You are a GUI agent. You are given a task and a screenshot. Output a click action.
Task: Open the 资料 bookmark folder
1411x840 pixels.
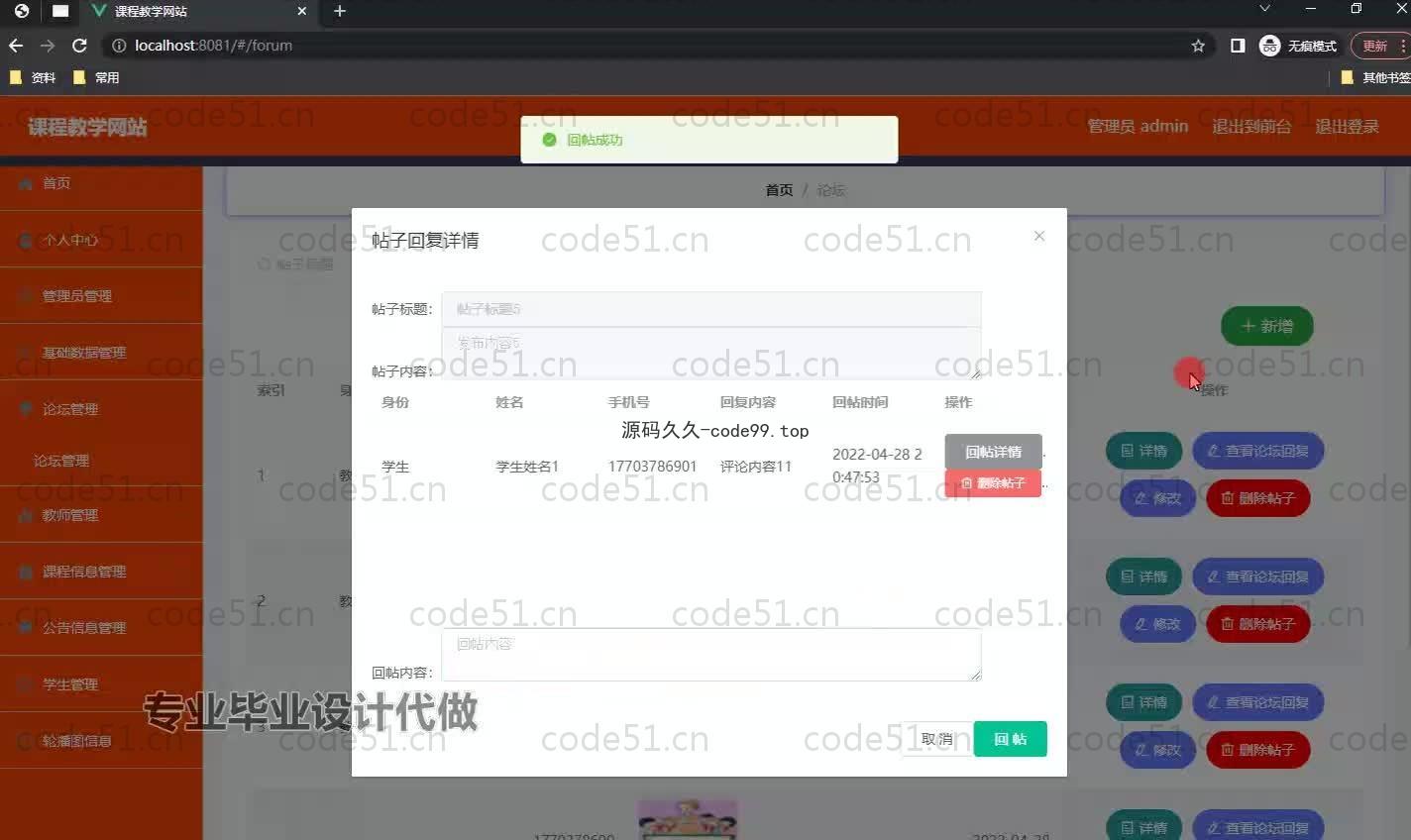33,77
